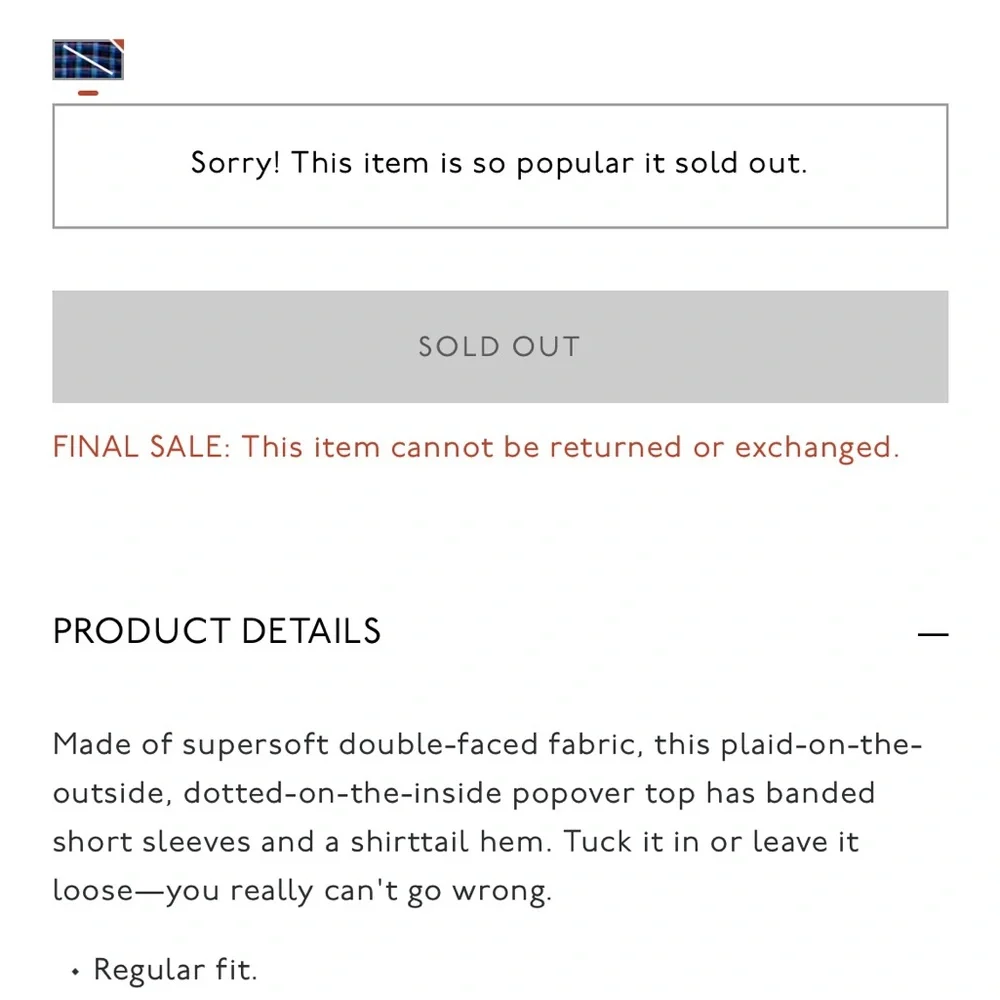The height and width of the screenshot is (1000, 1000).
Task: Click the bullet dot before Regular fit
Action: (x=75, y=972)
